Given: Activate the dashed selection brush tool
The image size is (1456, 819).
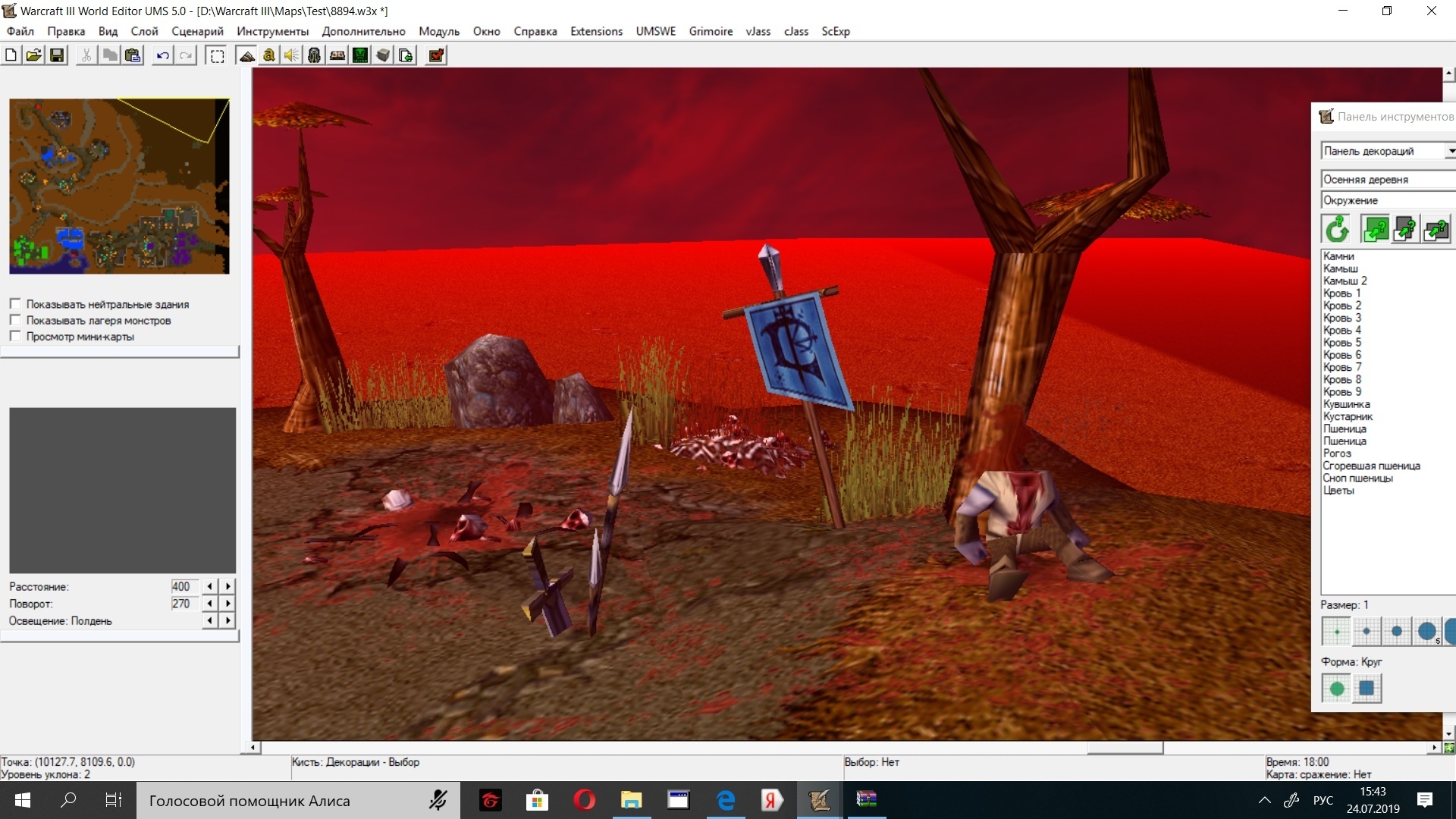Looking at the screenshot, I should 217,55.
